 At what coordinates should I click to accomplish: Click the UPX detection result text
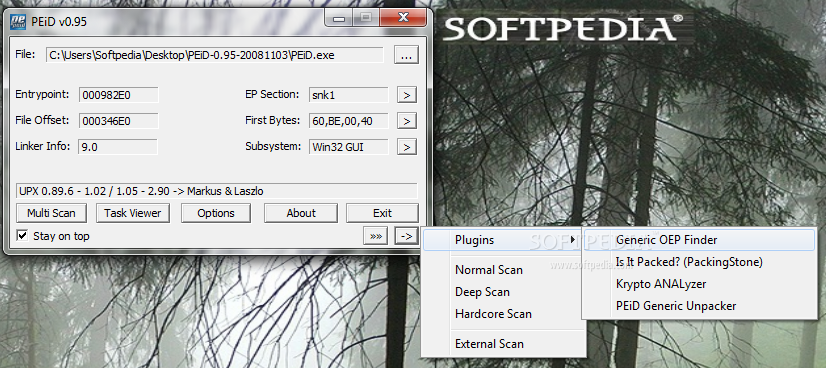coord(217,191)
